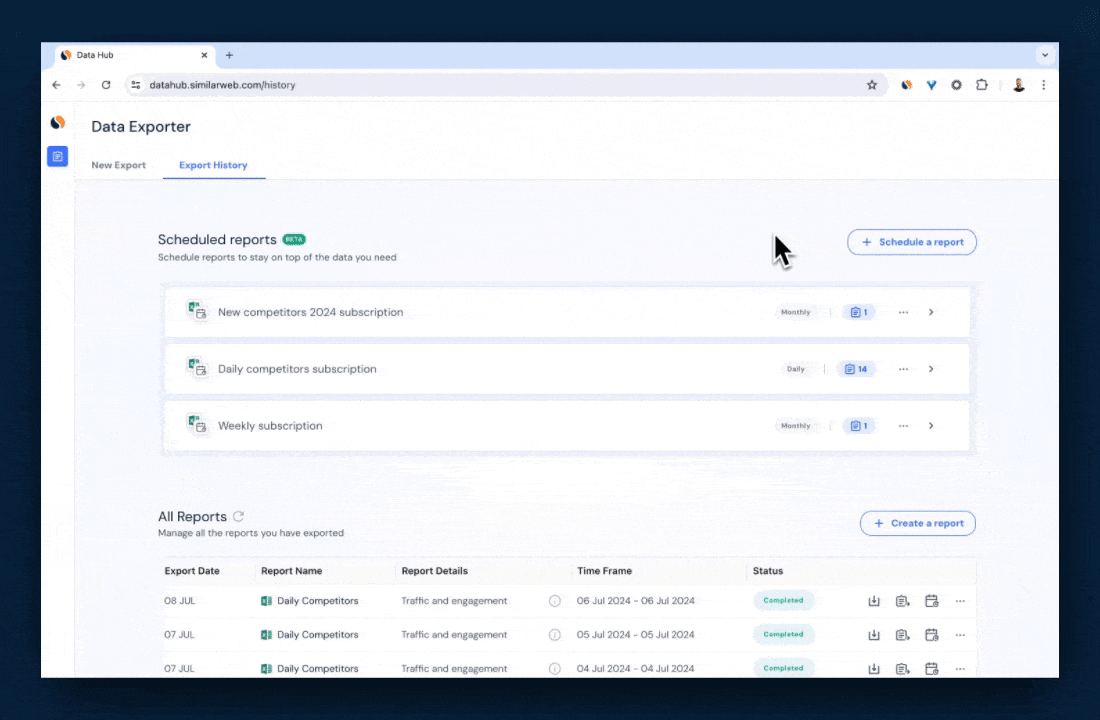The width and height of the screenshot is (1100, 720).
Task: Copy report details for the 07 JUL report
Action: coord(903,634)
